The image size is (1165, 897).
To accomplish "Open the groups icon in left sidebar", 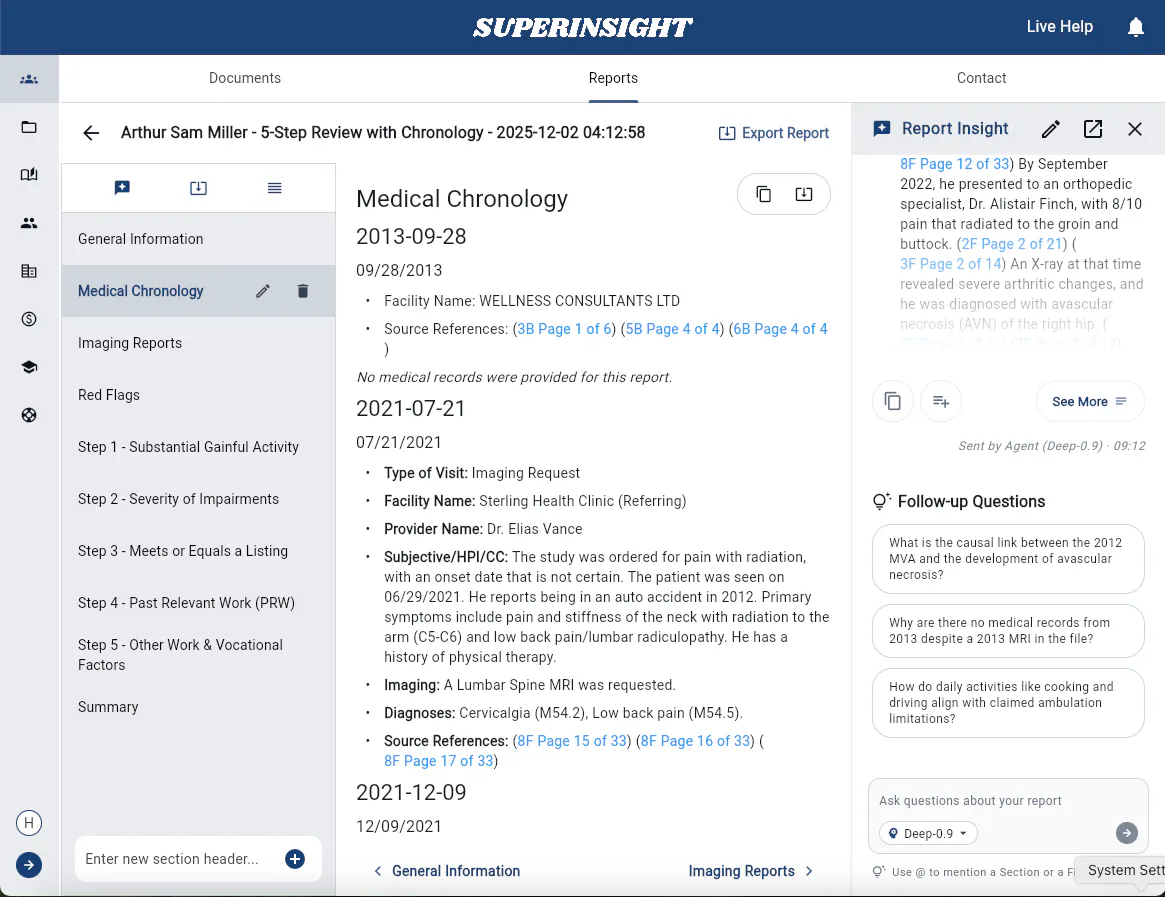I will point(29,79).
